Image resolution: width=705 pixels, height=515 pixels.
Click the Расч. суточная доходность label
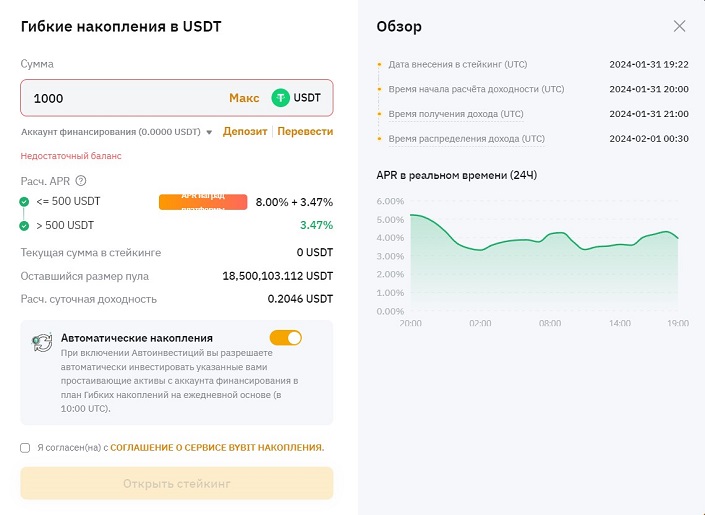[89, 299]
